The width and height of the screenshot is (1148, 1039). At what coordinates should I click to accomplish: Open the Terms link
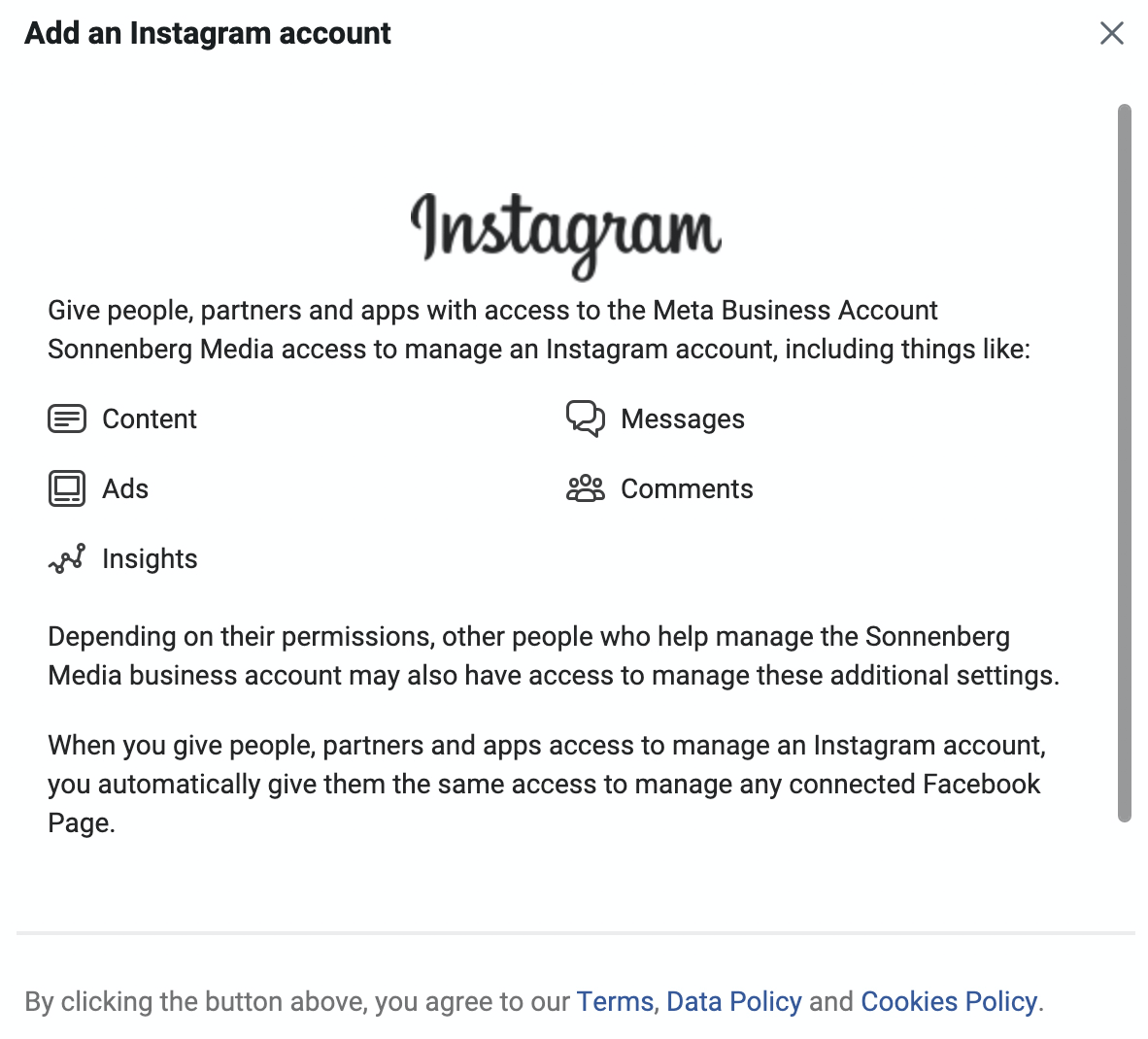coord(615,1001)
